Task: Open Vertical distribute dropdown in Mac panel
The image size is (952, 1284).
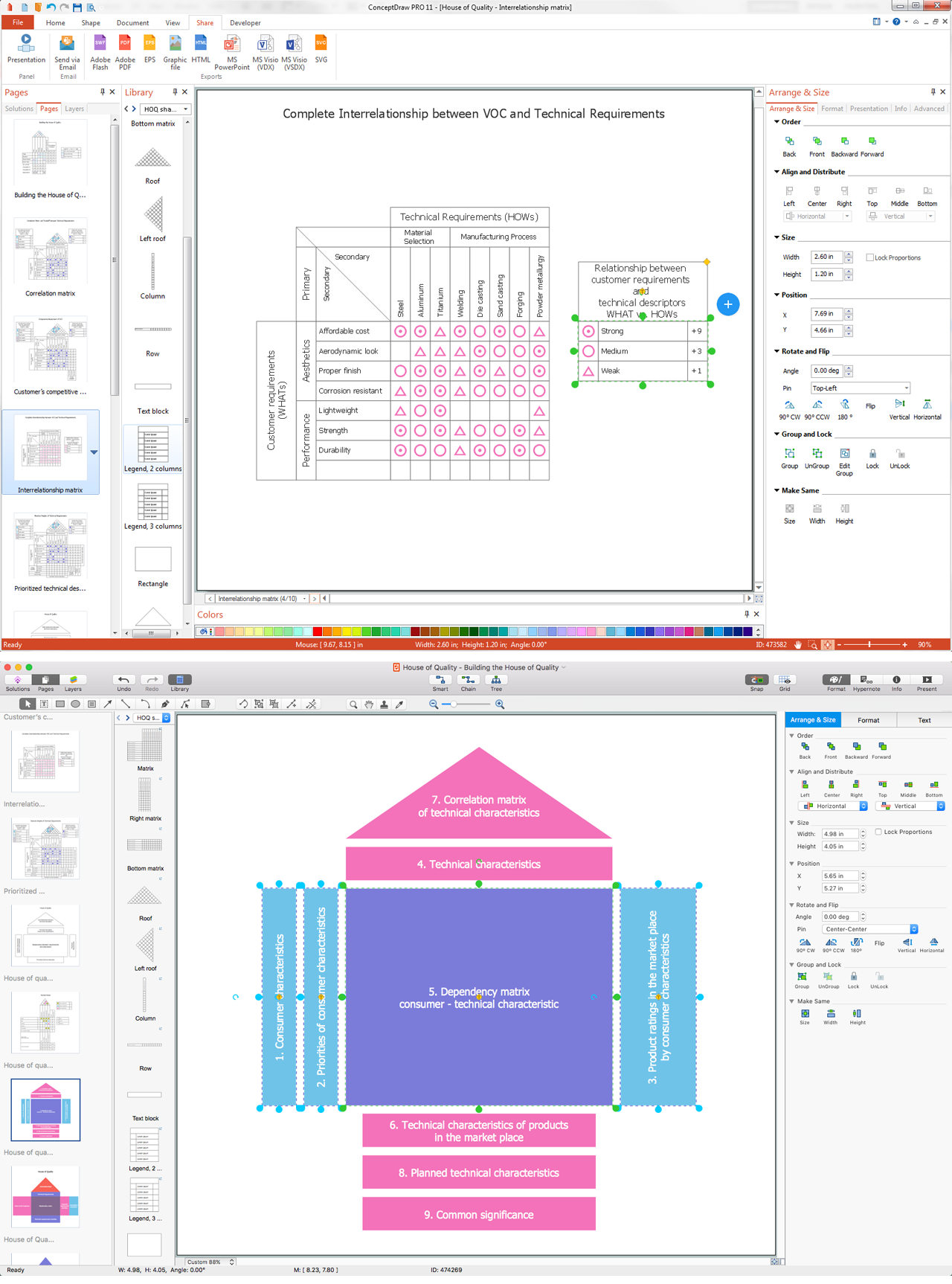Action: coord(910,806)
